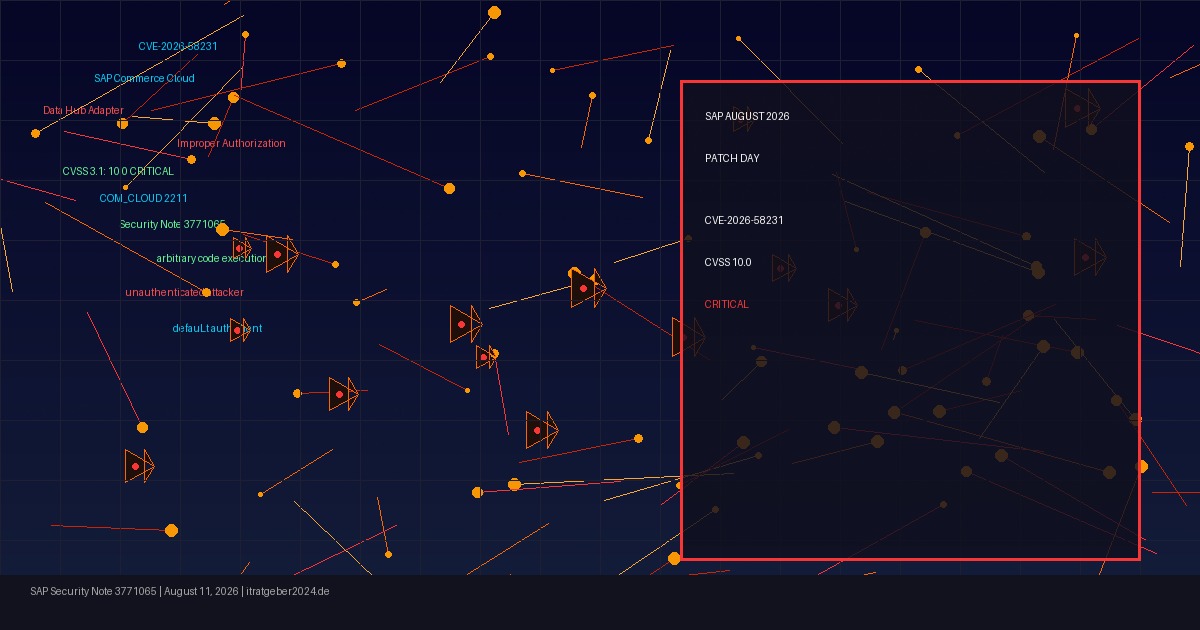1200x630 pixels.
Task: Click the red 'Data Hub Adapter' text
Action: pos(83,110)
